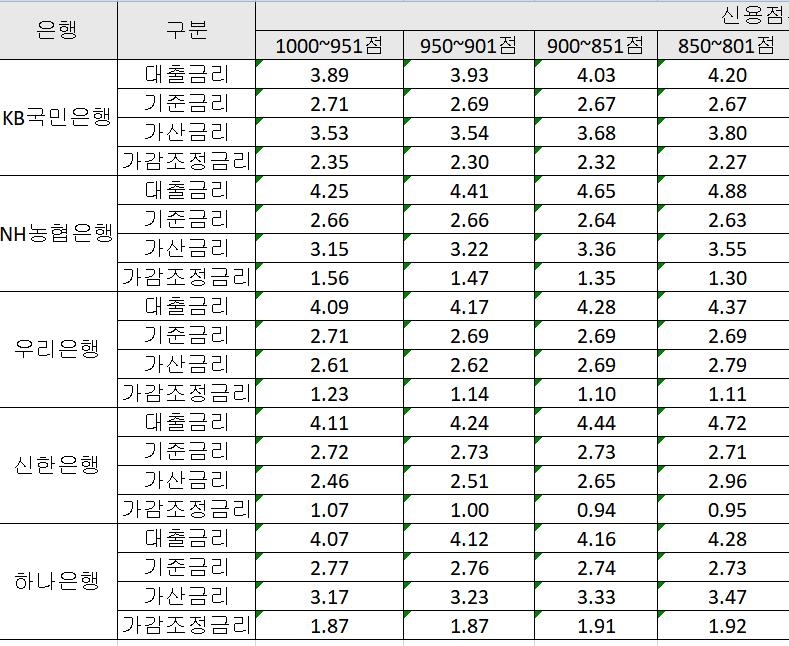
Task: Click the 1000~951점 score range header
Action: click(x=329, y=45)
